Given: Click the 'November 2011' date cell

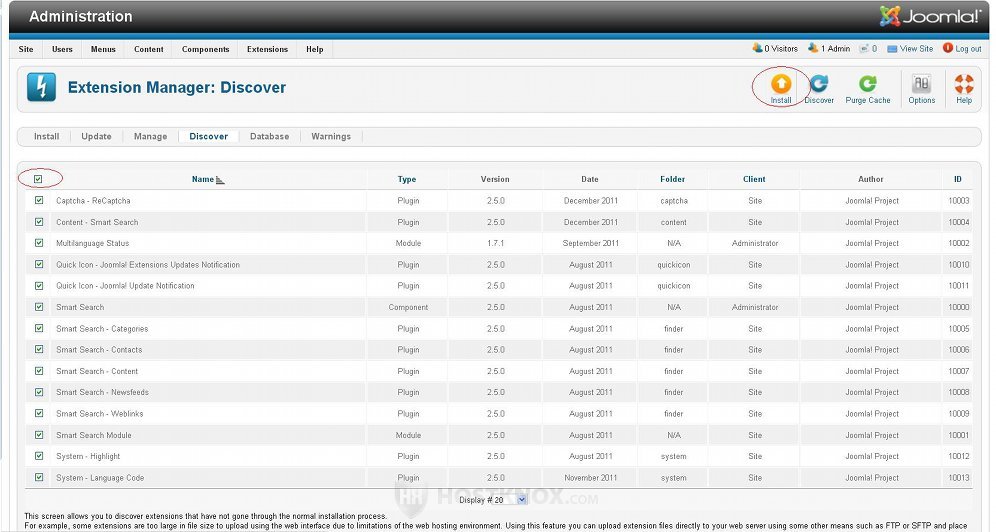Looking at the screenshot, I should (591, 477).
